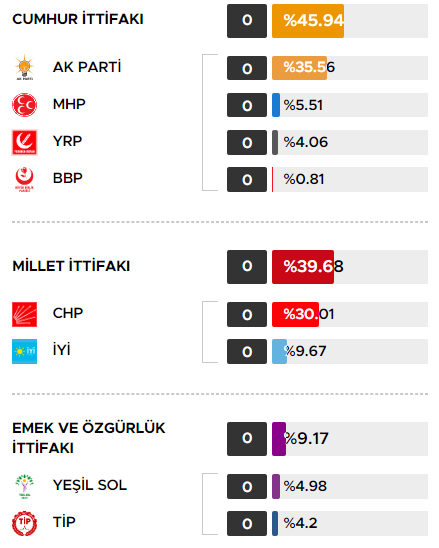Click the AK PARTİ lightbulb logo
The image size is (439, 548).
tap(24, 67)
